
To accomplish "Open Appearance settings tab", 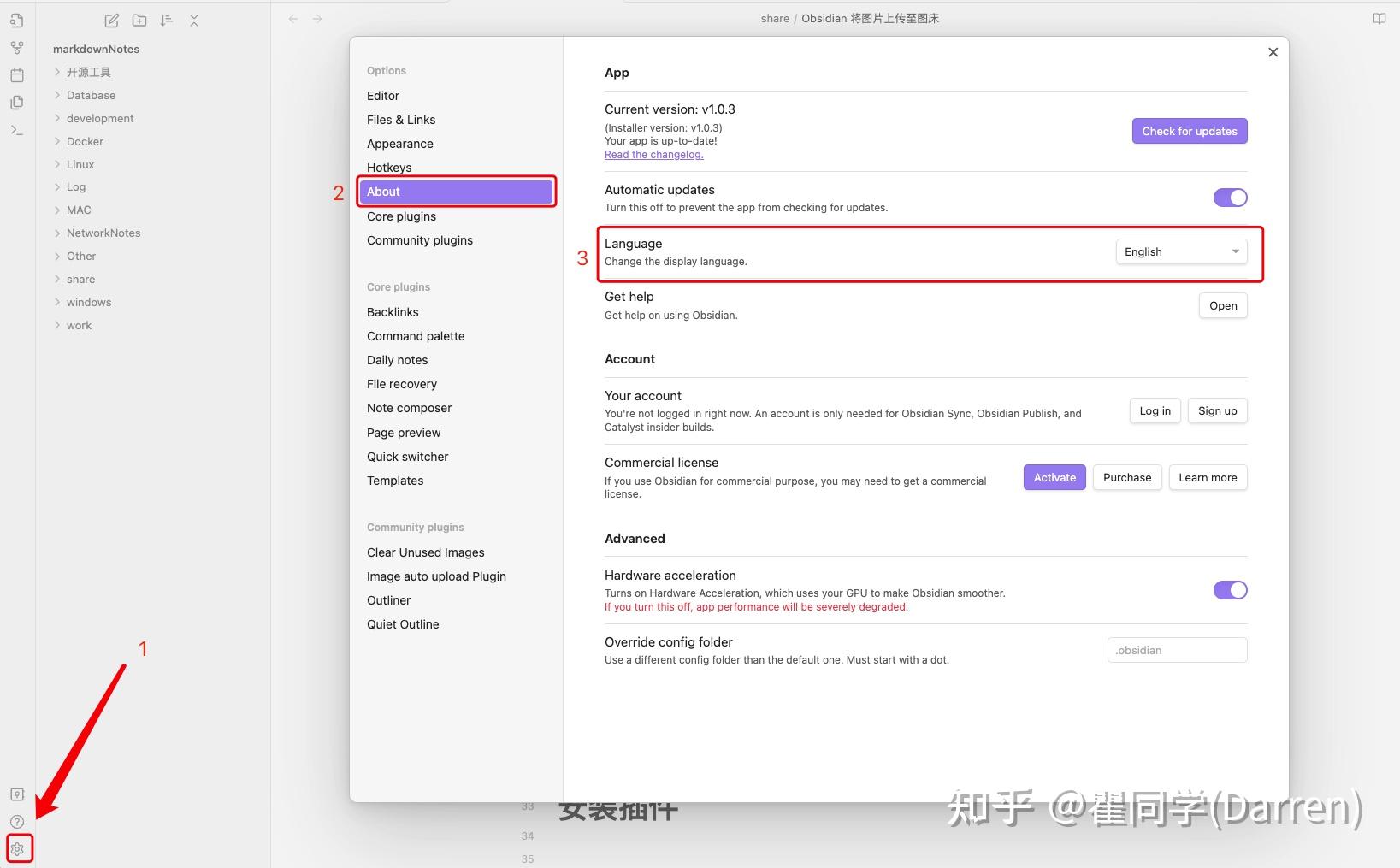I will 456,144.
